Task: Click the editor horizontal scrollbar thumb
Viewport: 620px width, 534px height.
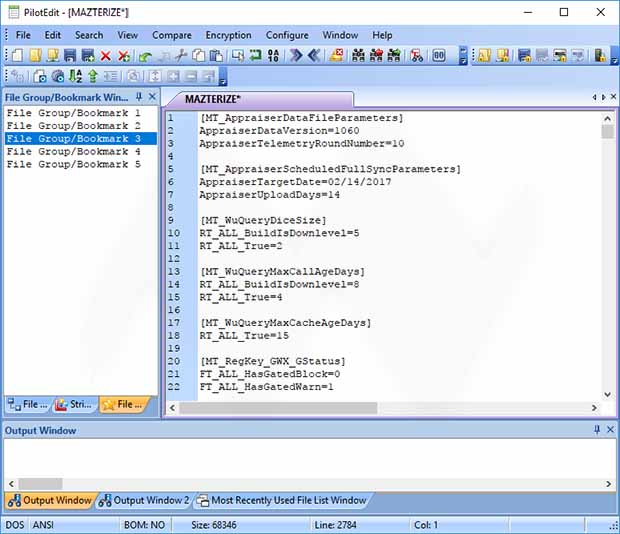Action: click(x=278, y=408)
